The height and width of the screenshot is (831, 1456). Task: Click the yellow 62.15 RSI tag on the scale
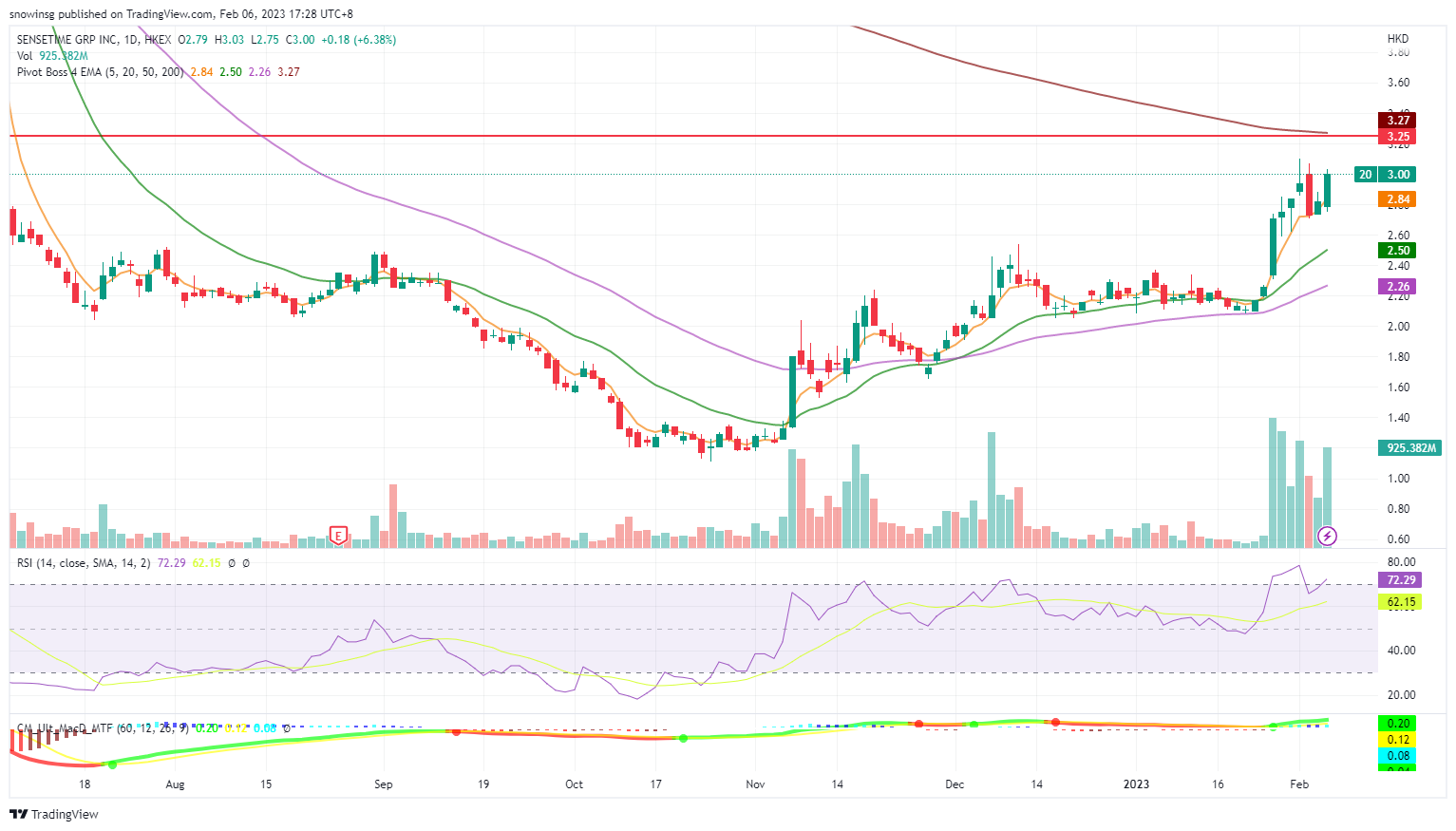1400,602
